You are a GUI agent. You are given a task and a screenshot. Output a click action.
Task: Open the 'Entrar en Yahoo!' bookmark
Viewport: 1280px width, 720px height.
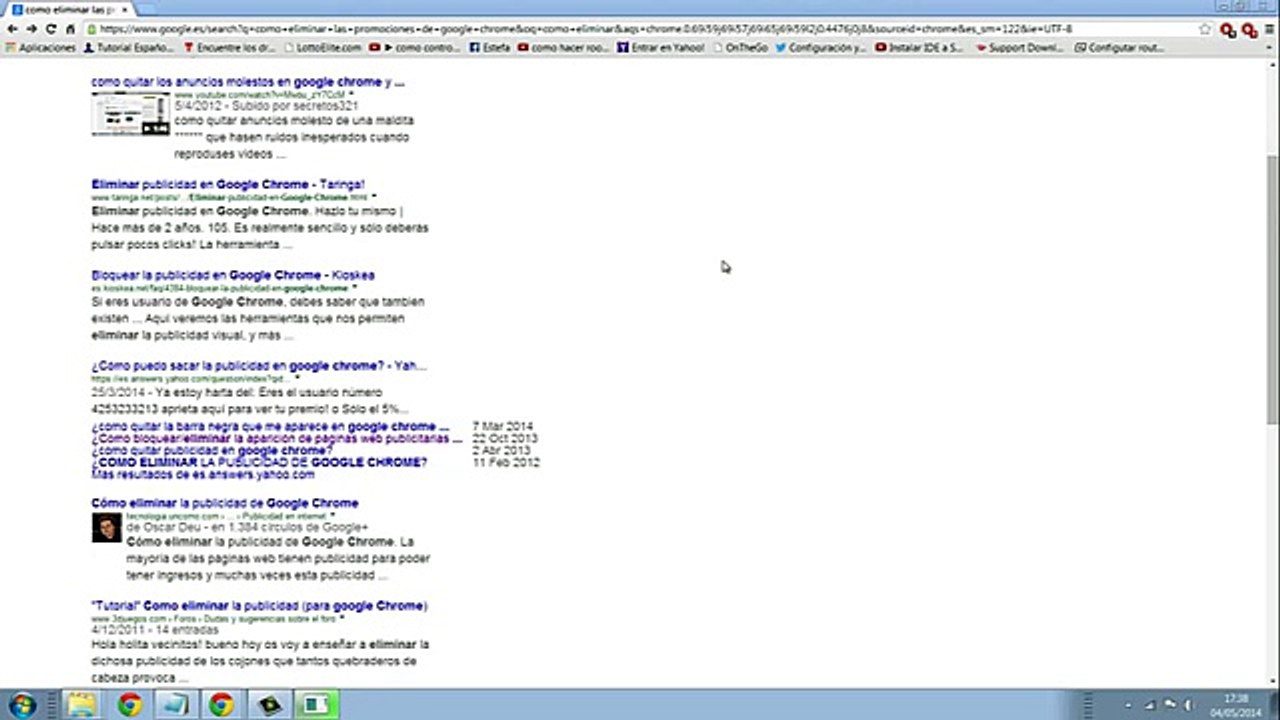(661, 47)
